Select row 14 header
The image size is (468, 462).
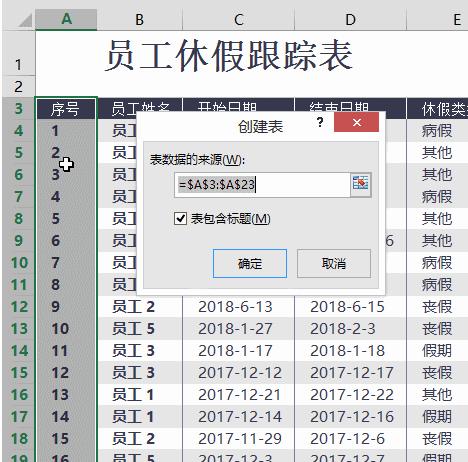coord(18,351)
